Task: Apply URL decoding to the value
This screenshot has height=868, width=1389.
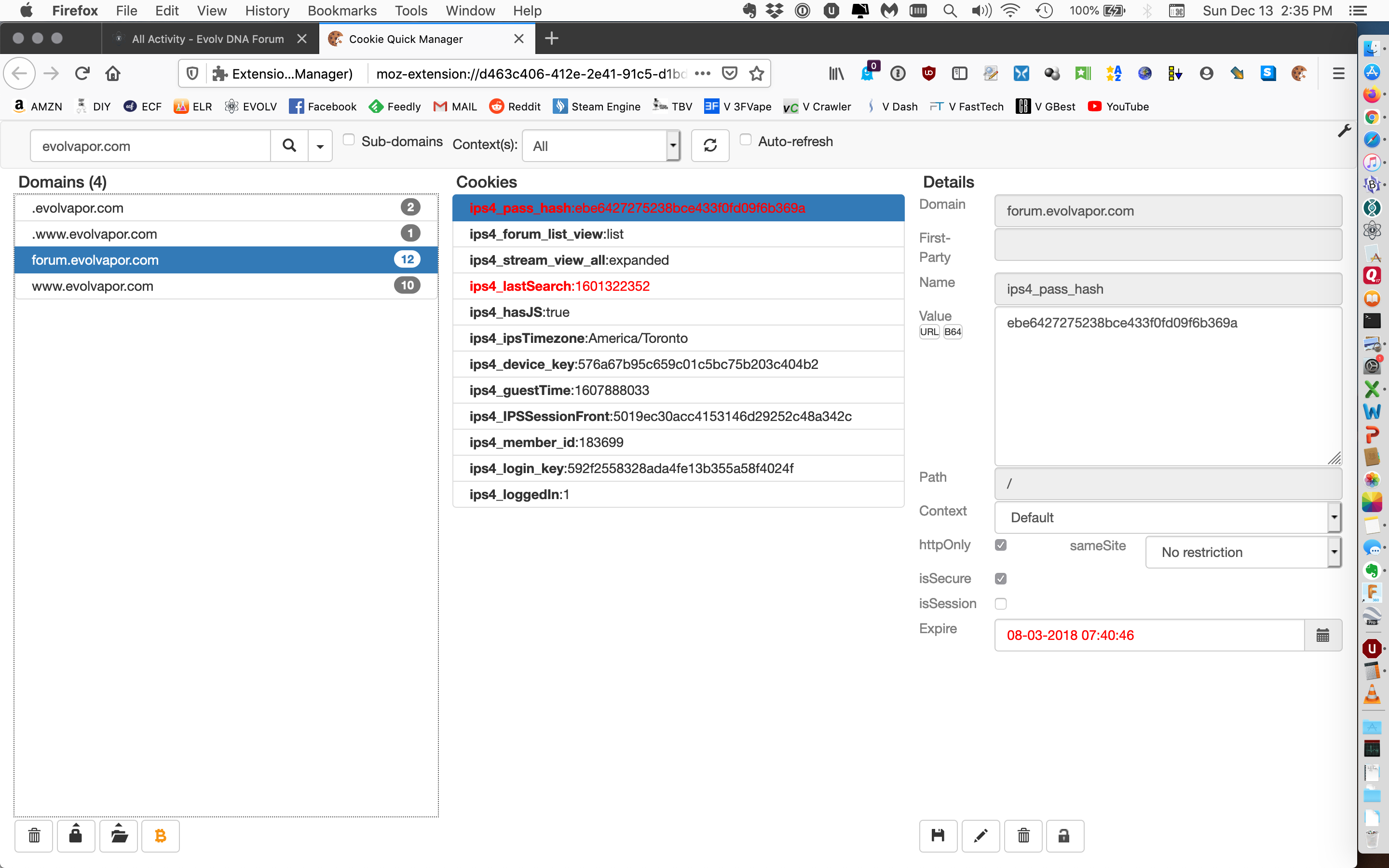Action: (929, 332)
